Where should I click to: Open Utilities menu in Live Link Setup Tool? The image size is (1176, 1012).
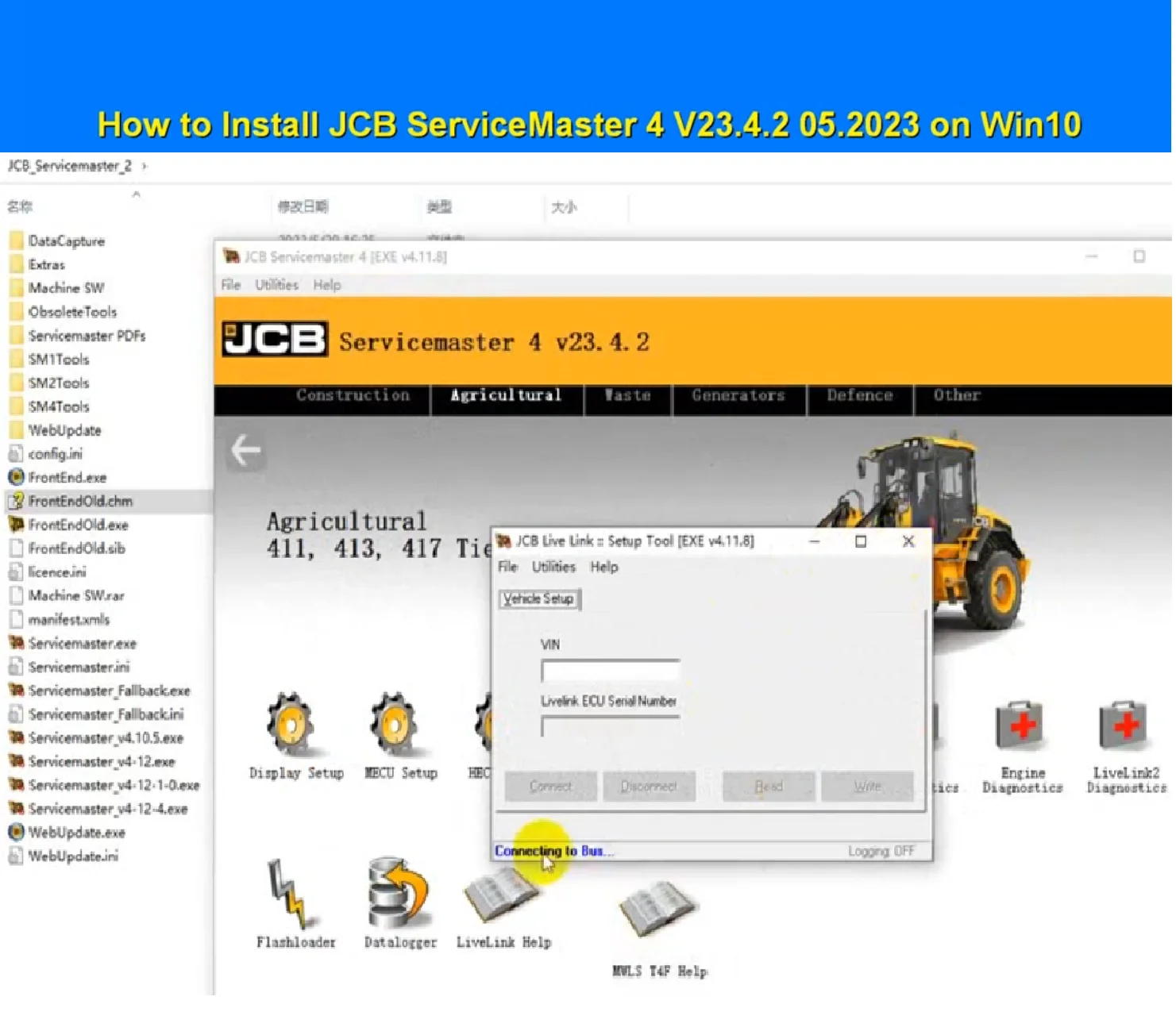[554, 568]
